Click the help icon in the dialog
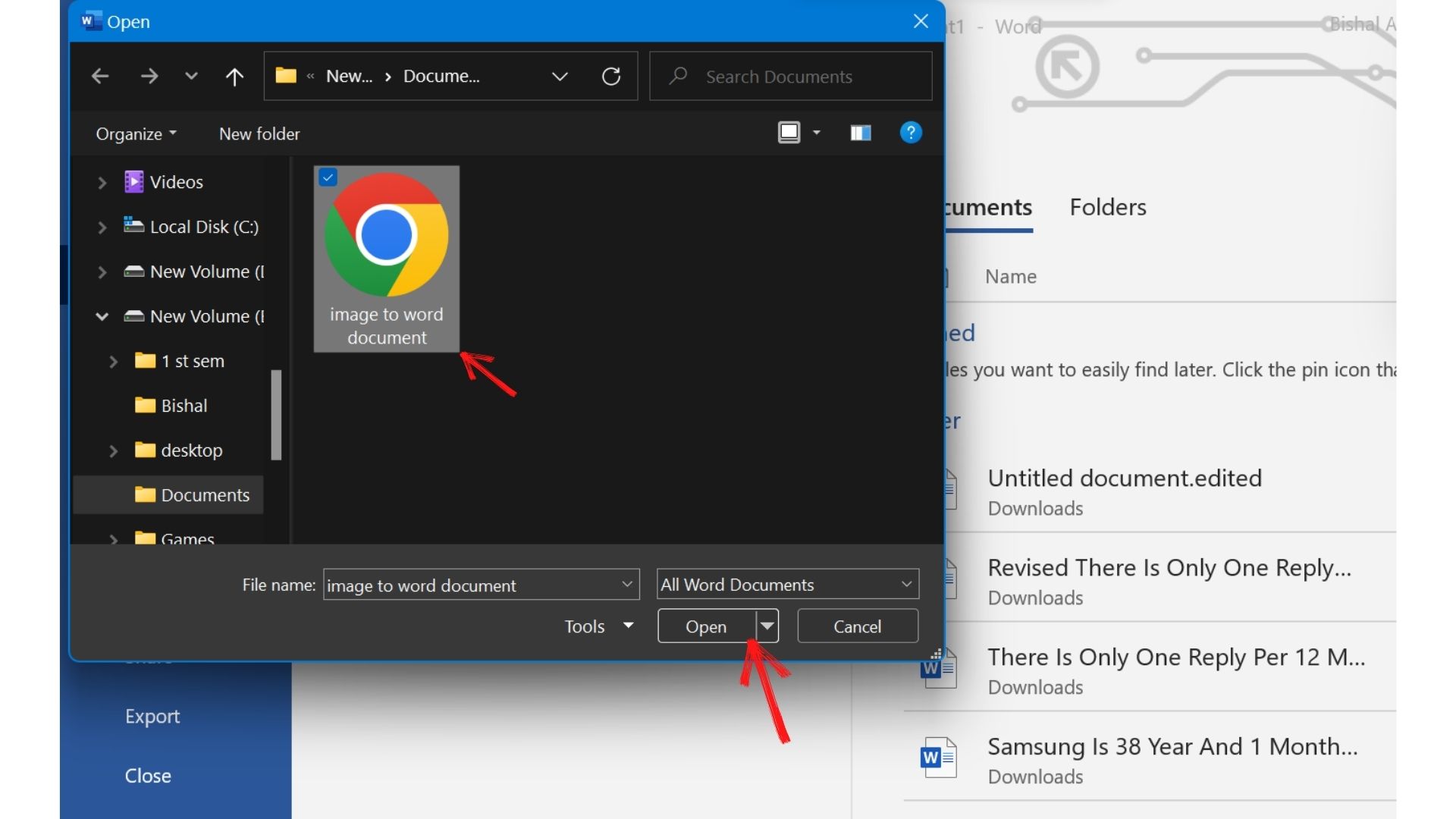 (909, 133)
